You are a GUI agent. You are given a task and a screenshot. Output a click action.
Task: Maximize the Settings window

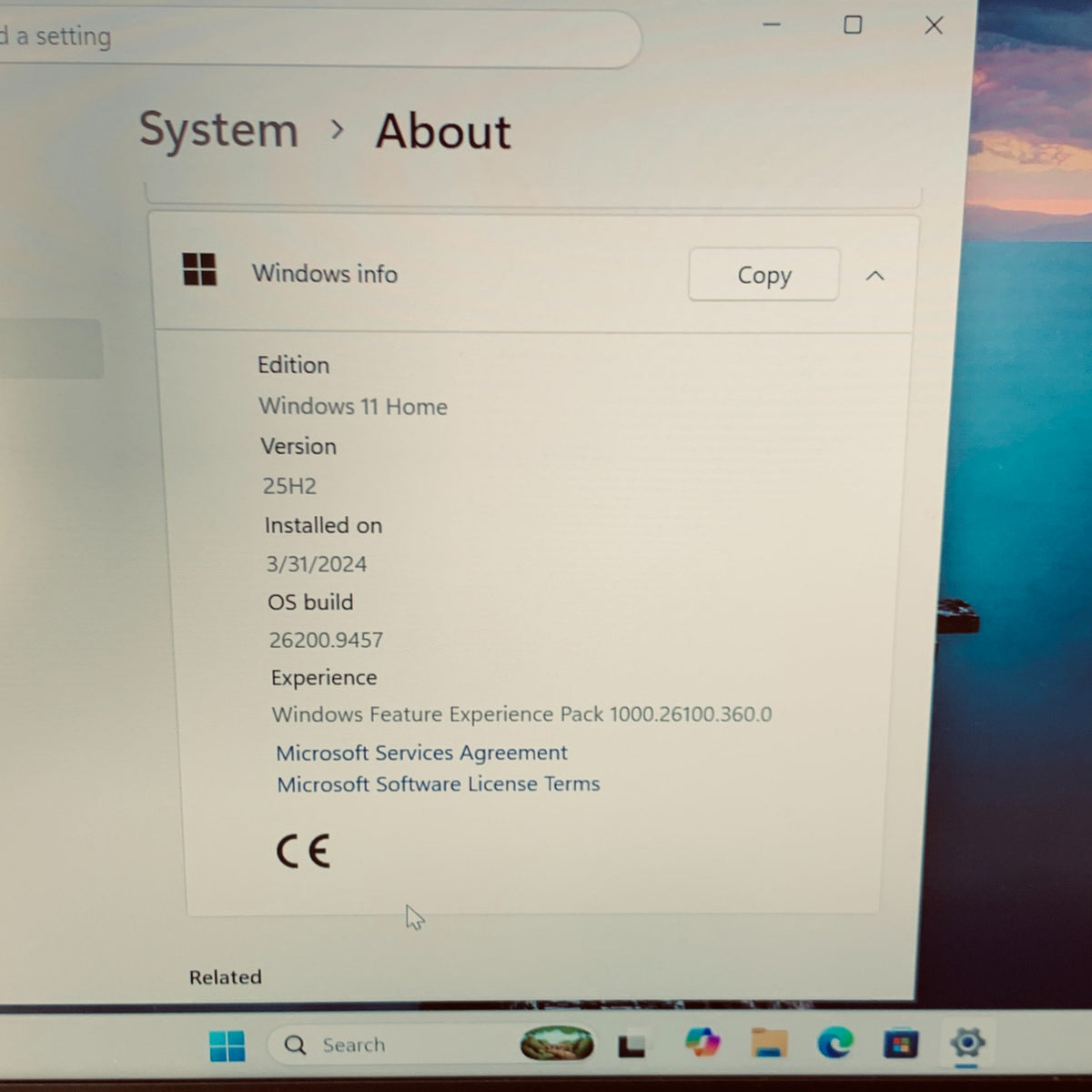[853, 25]
